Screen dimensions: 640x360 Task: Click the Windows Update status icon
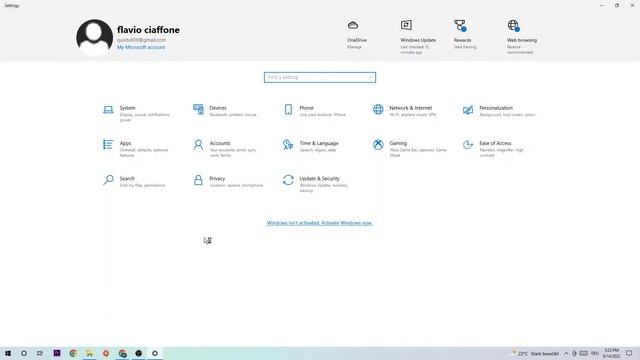406,25
